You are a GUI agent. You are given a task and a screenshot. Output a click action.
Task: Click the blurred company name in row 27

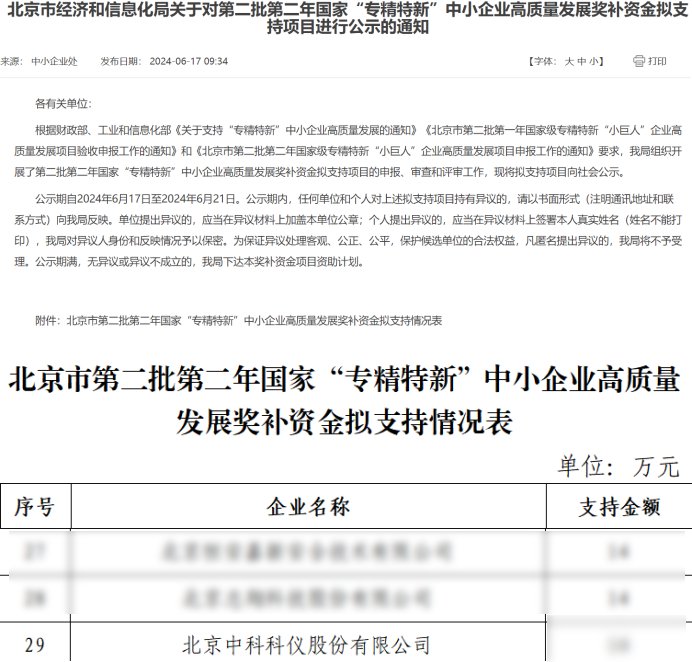tap(308, 551)
